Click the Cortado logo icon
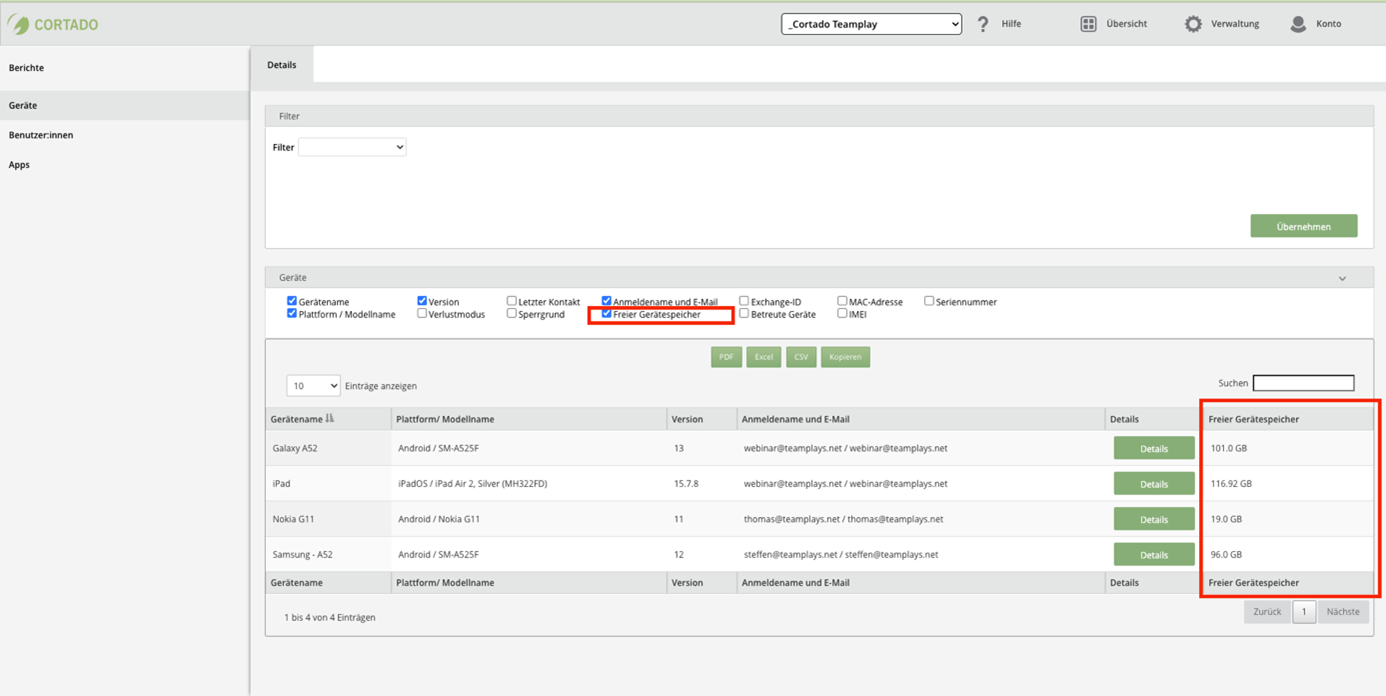The image size is (1386, 696). pos(18,24)
